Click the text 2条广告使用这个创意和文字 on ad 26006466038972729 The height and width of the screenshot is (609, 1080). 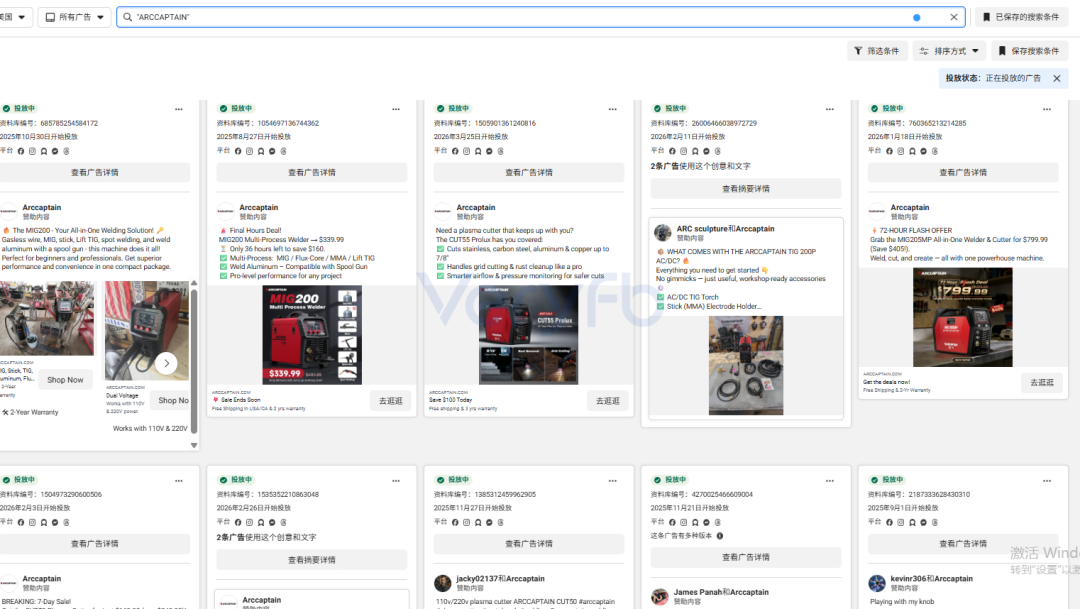[700, 166]
